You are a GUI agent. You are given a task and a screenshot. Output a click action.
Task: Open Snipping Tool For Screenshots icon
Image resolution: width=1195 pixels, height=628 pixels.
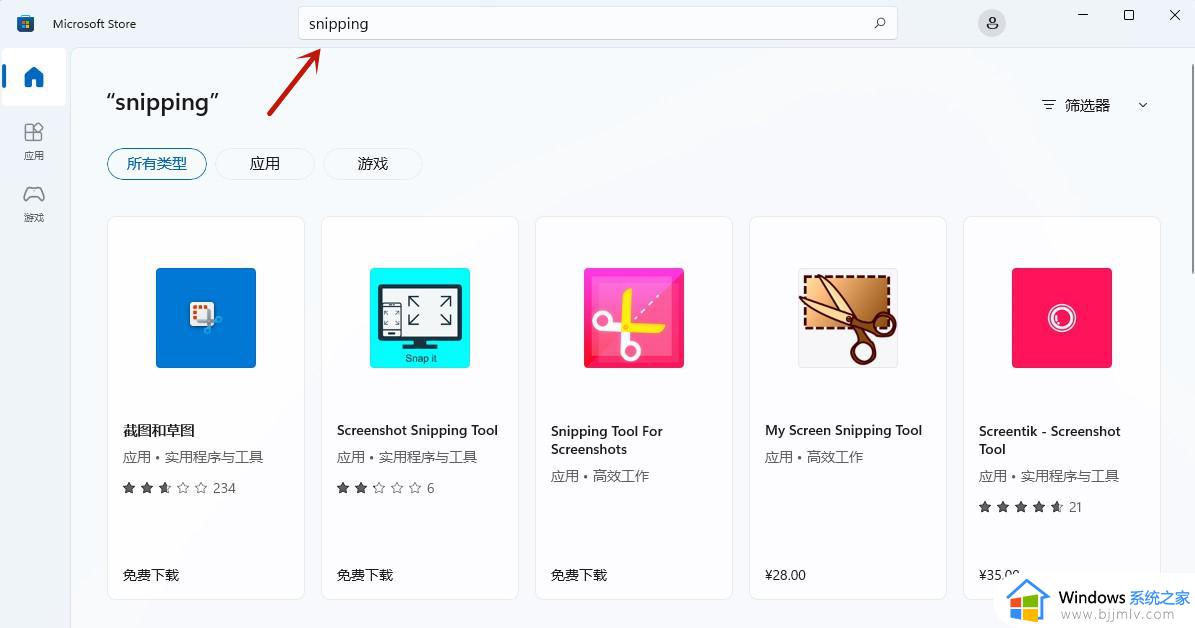pyautogui.click(x=634, y=318)
